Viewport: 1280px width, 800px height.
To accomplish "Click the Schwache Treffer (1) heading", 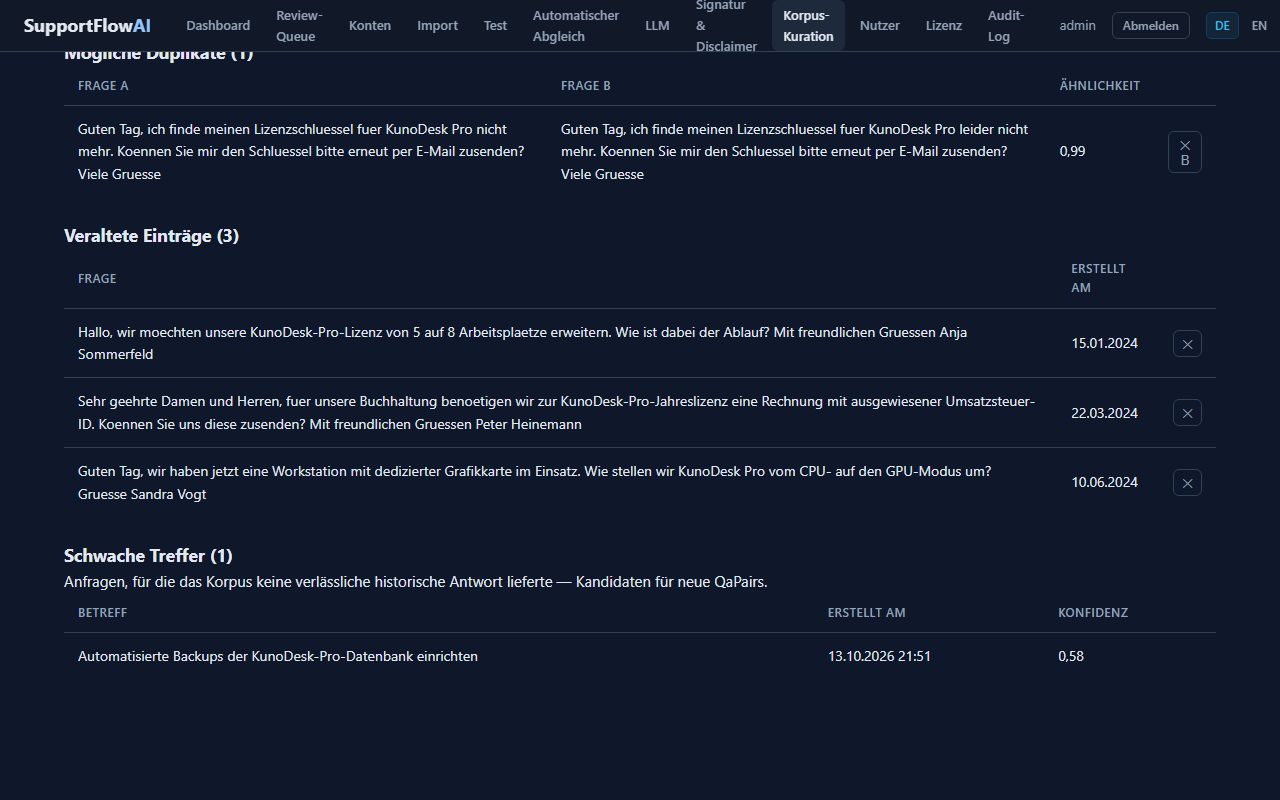I will pyautogui.click(x=148, y=556).
